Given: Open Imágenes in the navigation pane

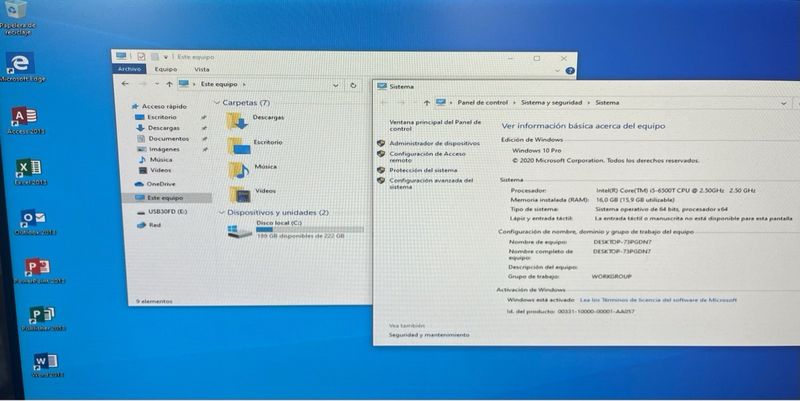Looking at the screenshot, I should (x=159, y=149).
